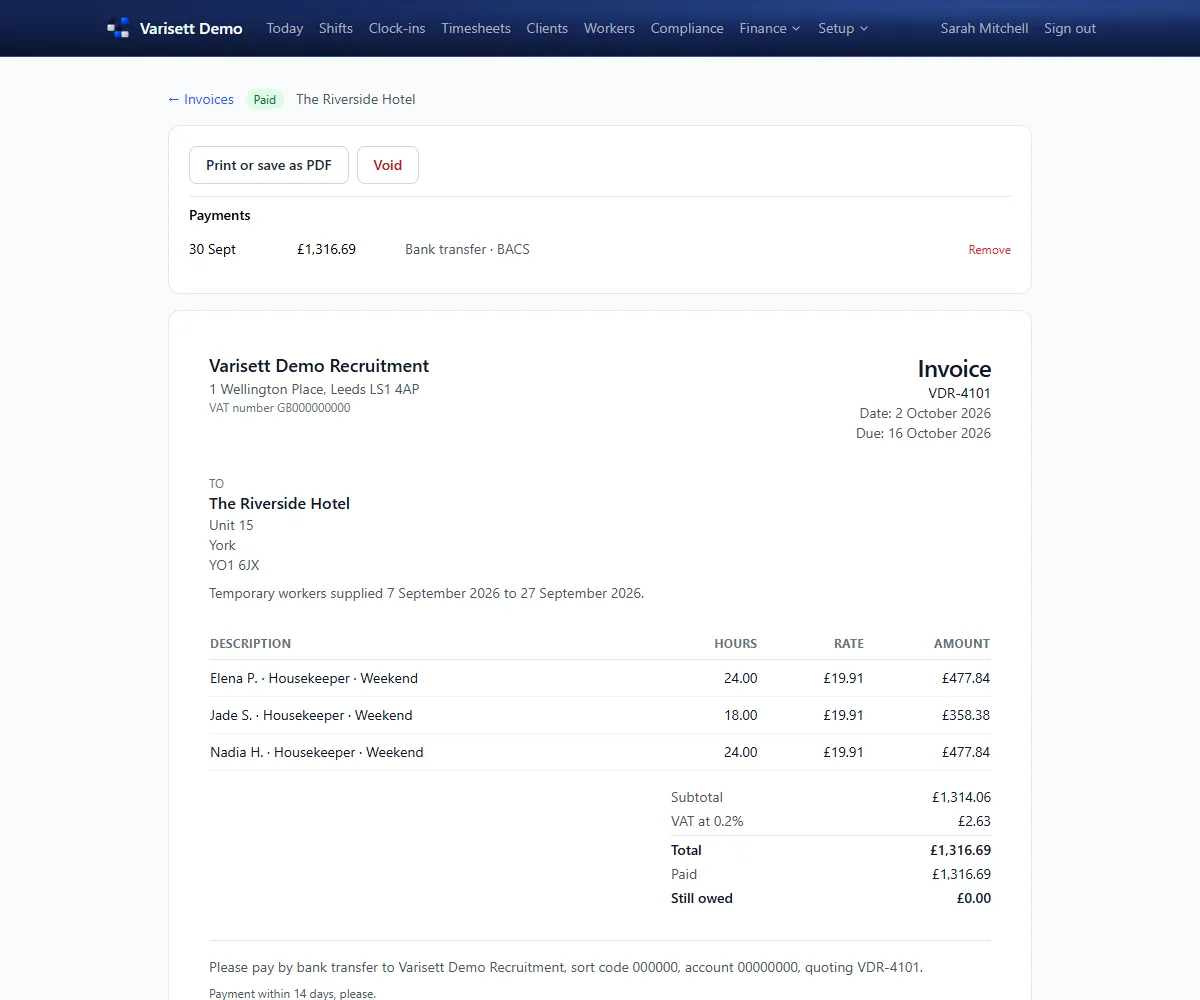Click the Elena P. Housekeeper Weekend row

(x=600, y=678)
